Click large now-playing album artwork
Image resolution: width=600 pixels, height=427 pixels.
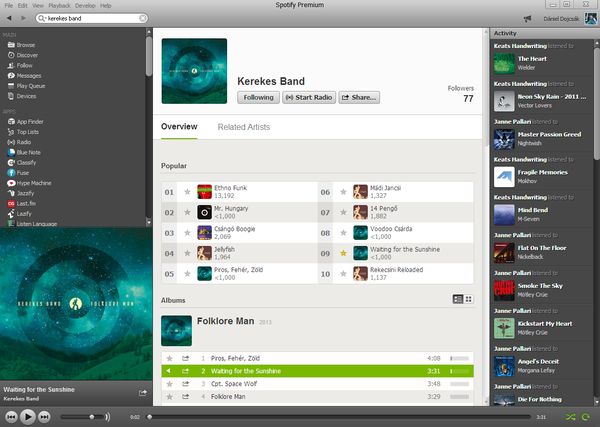coord(76,304)
